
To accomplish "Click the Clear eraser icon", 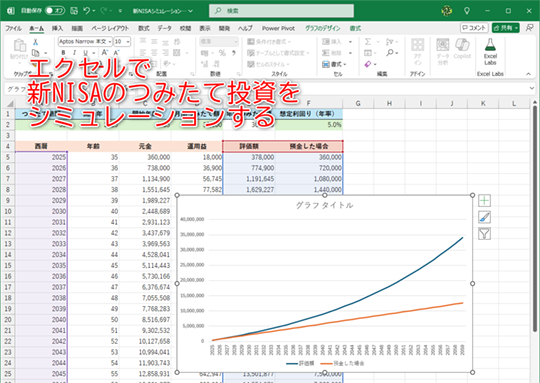I will pos(368,64).
